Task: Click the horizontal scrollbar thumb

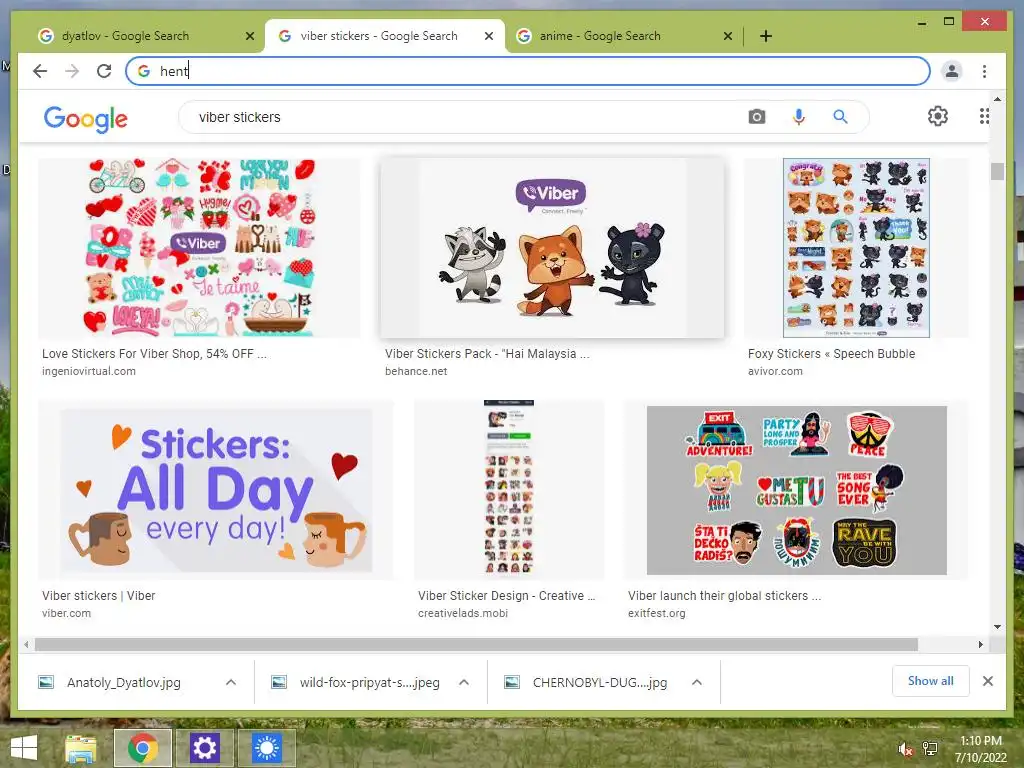Action: tap(476, 645)
